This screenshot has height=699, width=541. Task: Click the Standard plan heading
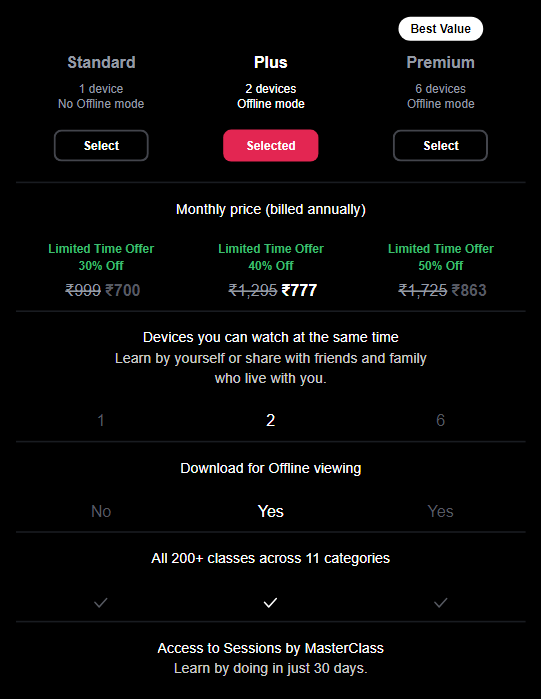pos(101,62)
